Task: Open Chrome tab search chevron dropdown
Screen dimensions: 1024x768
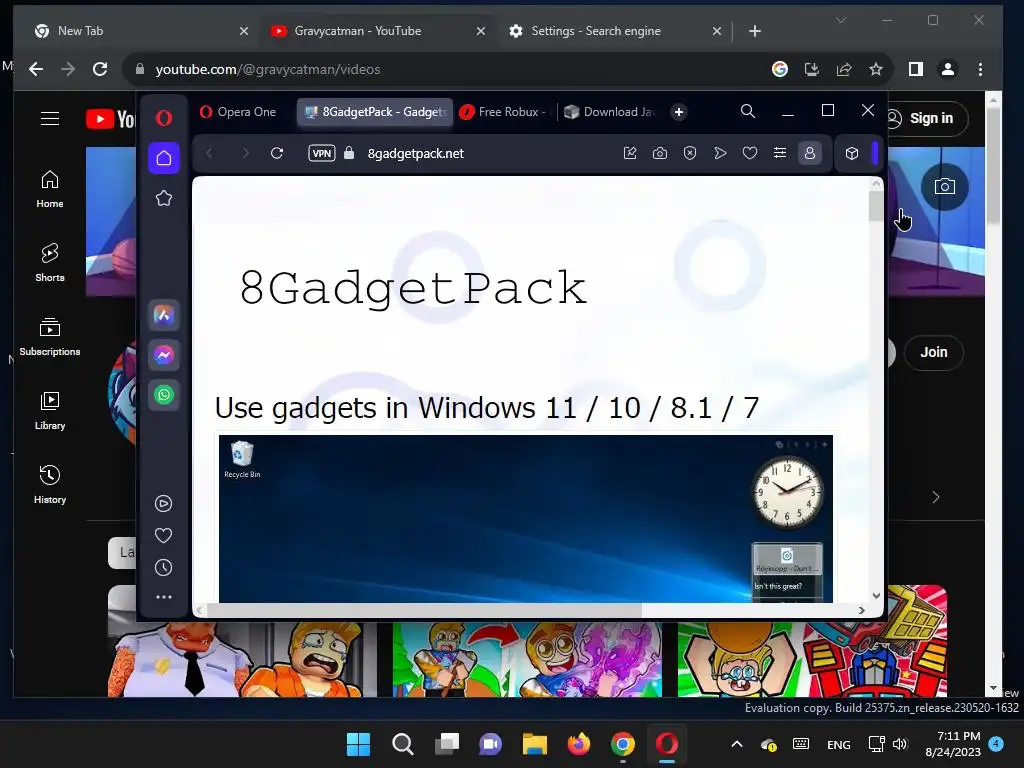Action: [x=841, y=20]
